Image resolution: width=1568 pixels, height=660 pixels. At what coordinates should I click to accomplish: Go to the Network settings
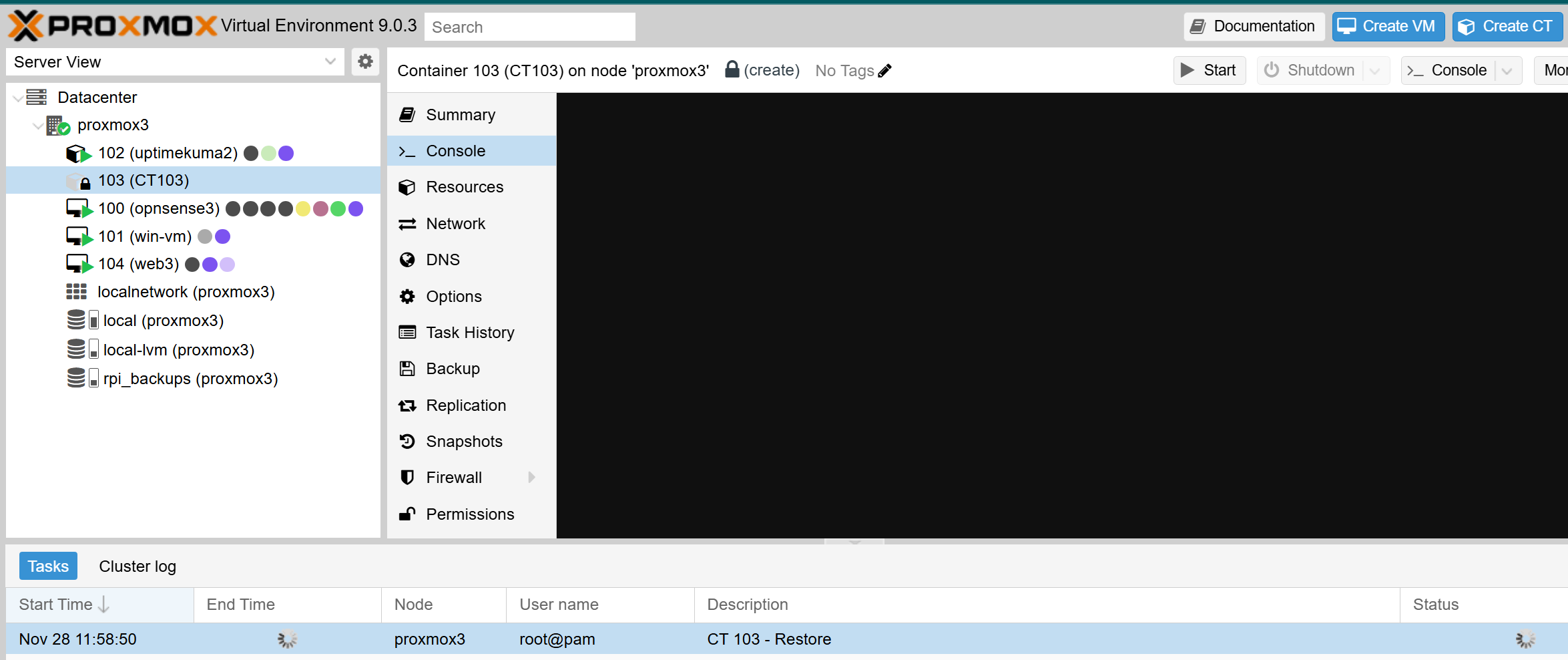[x=471, y=224]
